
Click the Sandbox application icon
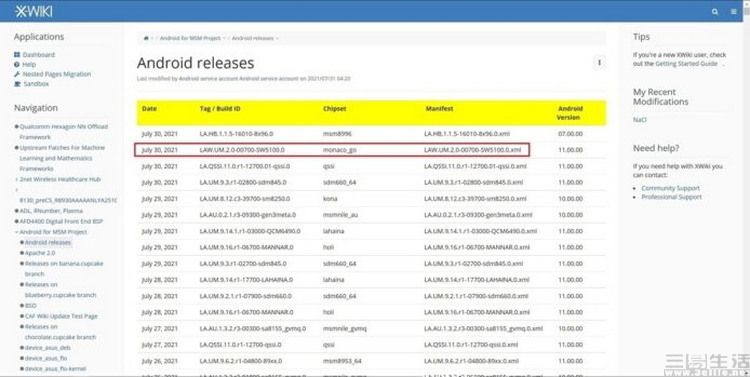coord(17,84)
